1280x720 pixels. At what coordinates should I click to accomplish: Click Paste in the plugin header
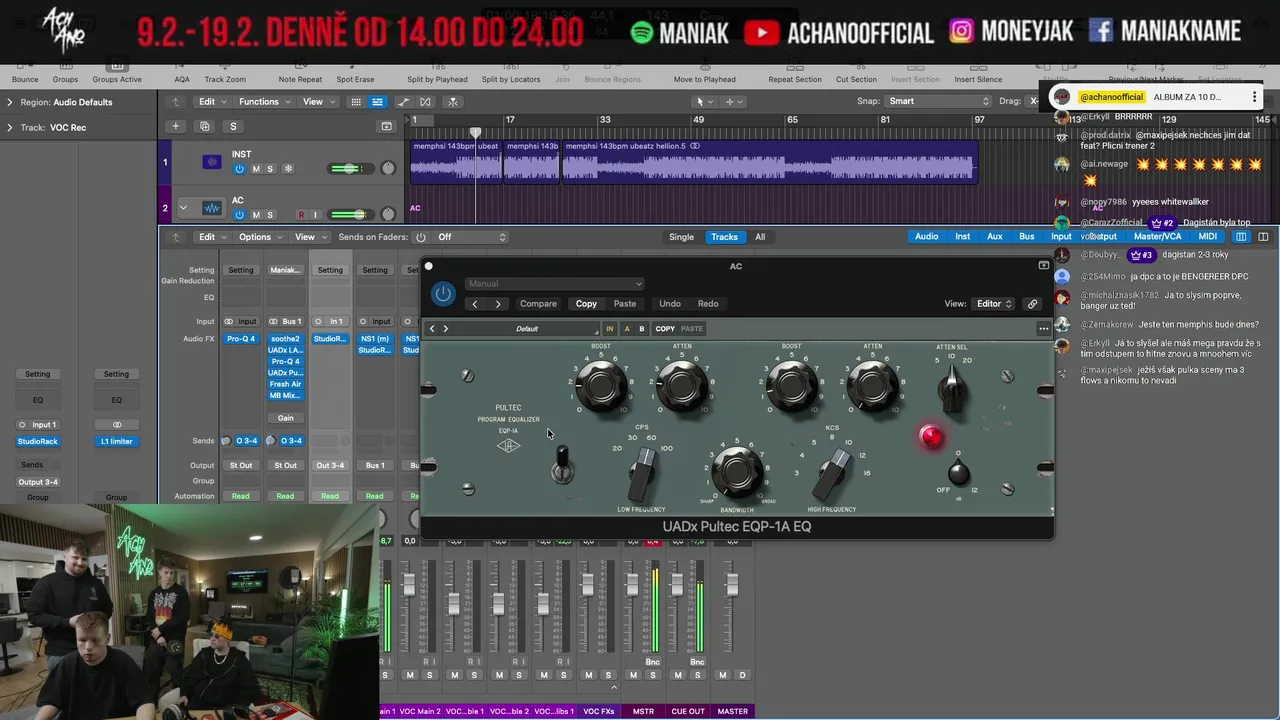(625, 304)
